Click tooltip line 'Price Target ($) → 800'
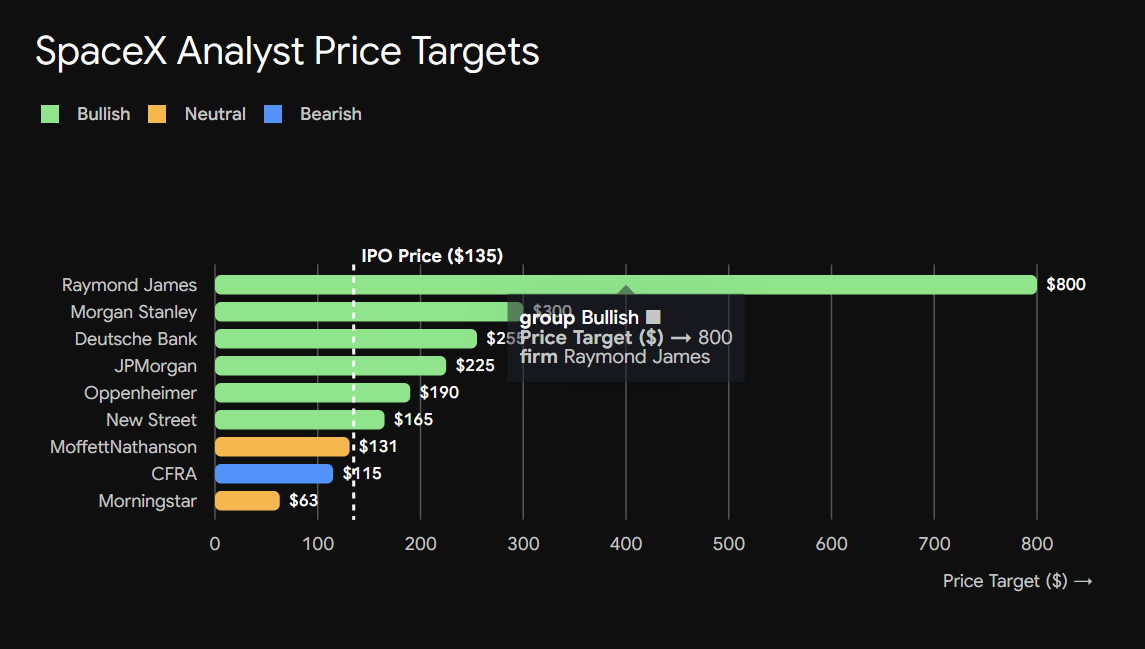This screenshot has width=1145, height=649. click(626, 337)
